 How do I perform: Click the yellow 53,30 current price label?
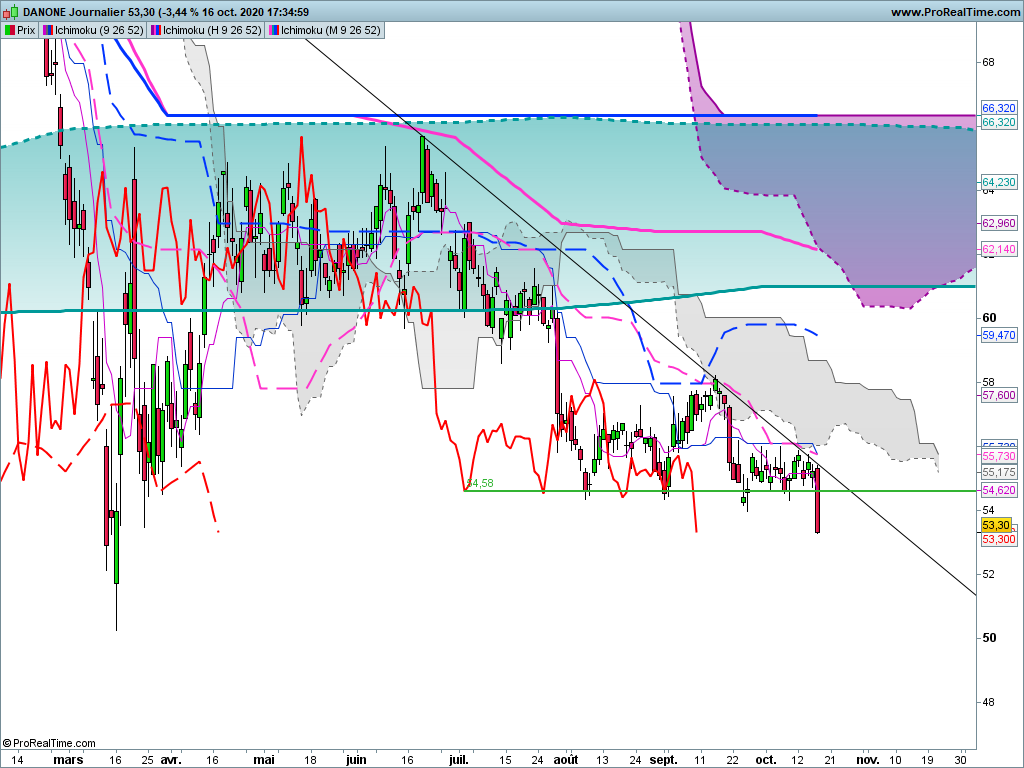(996, 525)
